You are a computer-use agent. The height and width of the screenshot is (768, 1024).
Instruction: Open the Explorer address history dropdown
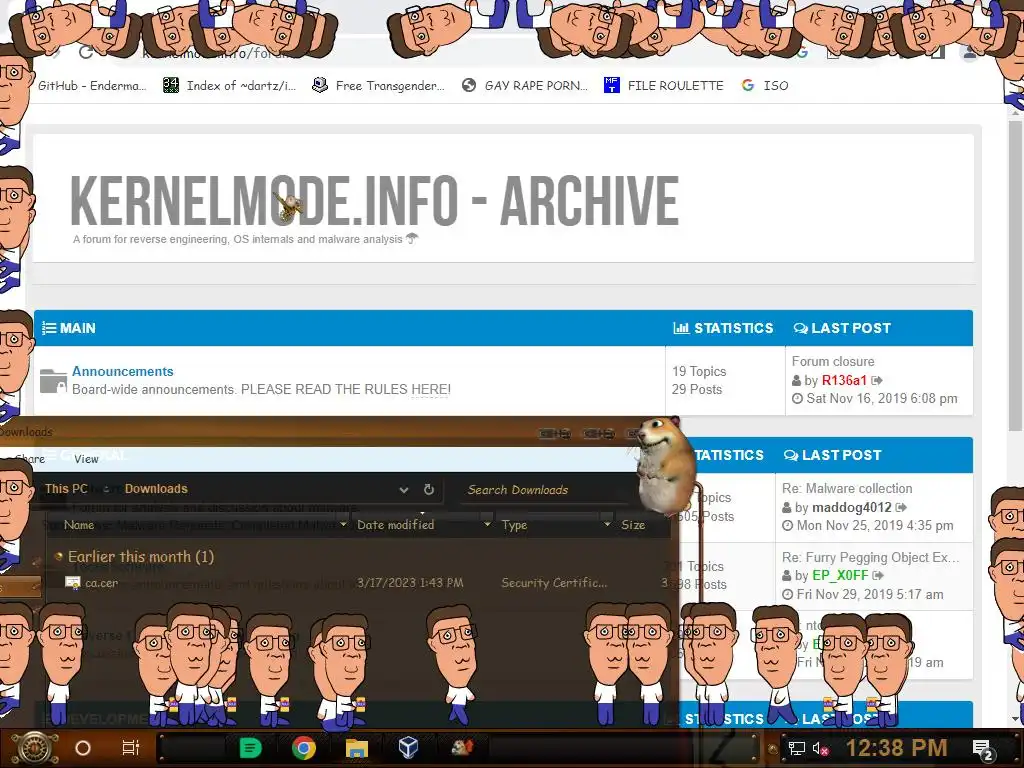point(404,490)
